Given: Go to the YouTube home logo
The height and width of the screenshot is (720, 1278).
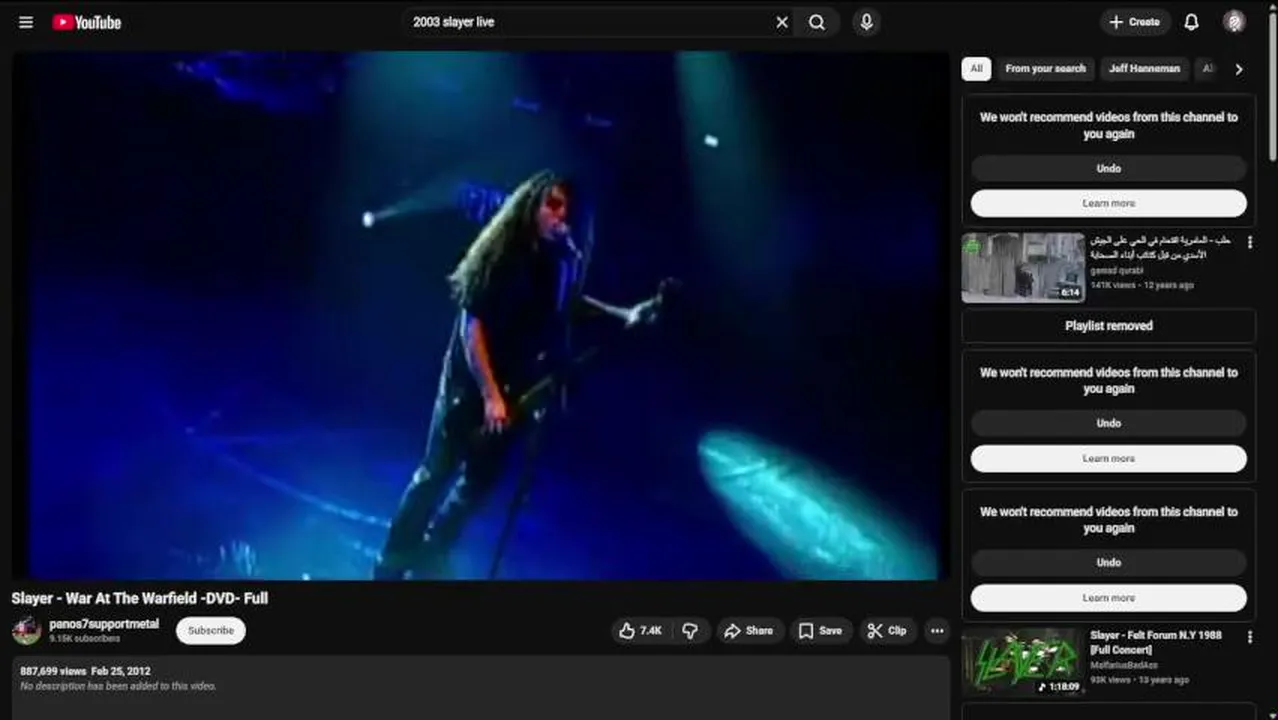Looking at the screenshot, I should coord(87,22).
